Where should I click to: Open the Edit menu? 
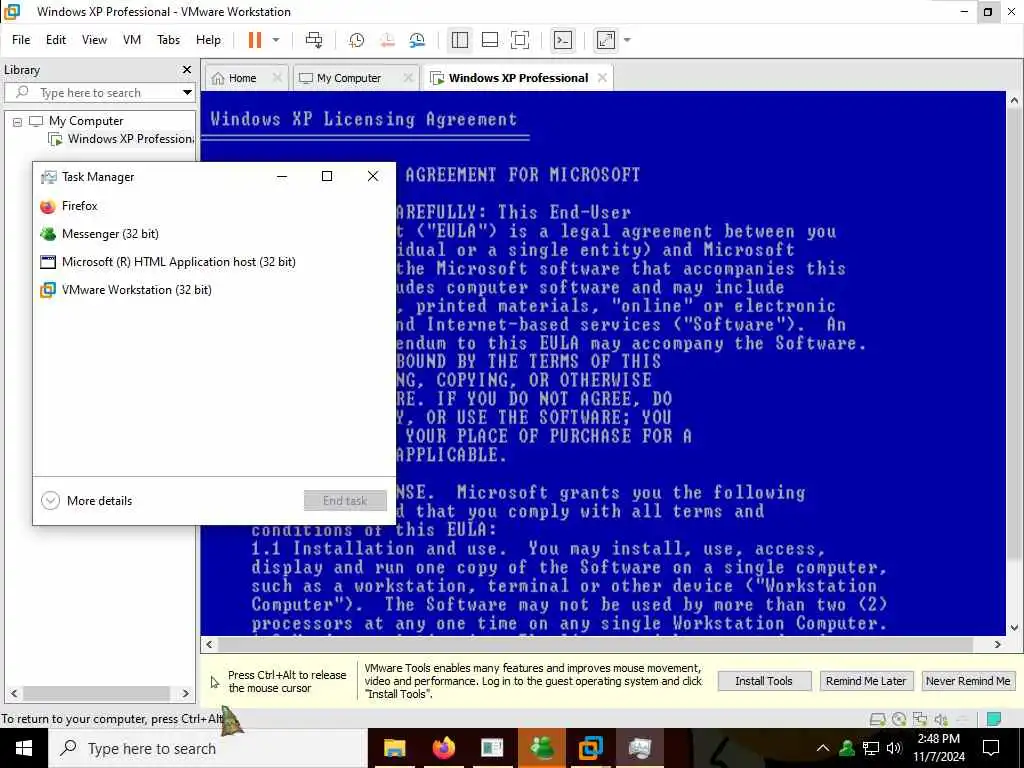pos(56,40)
